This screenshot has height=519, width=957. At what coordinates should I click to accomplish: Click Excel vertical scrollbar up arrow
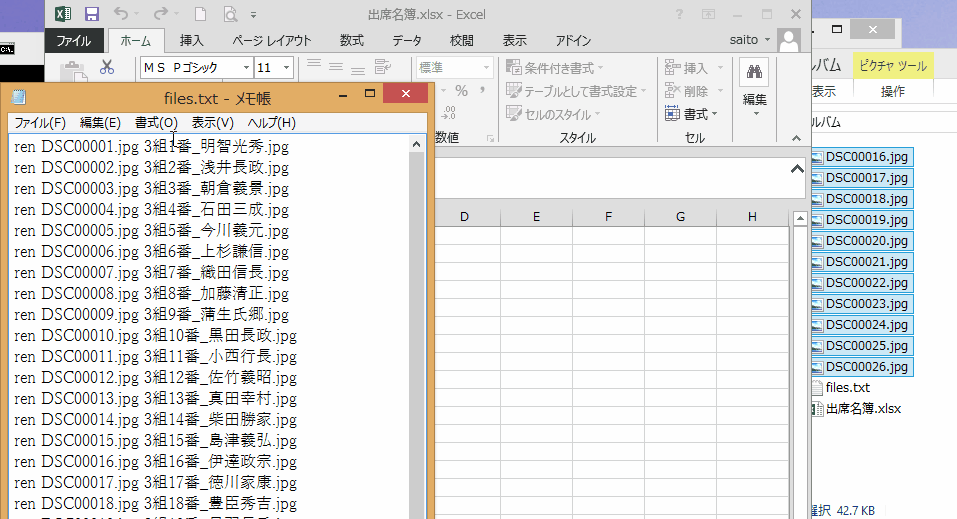point(800,218)
